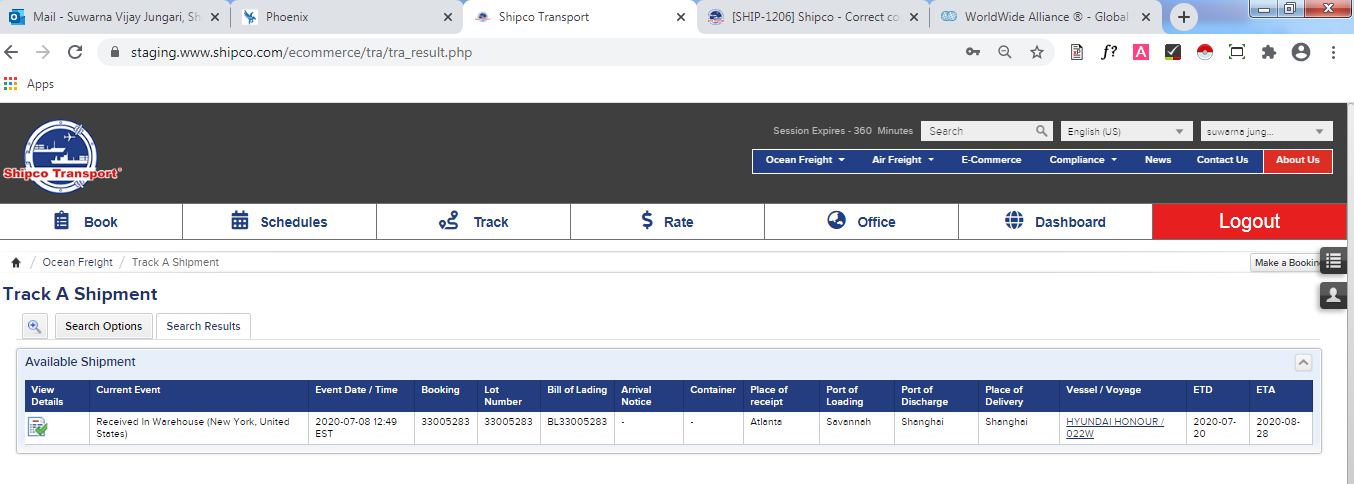Open the View Details icon for booking 33005283
Screen dimensions: 1354x484
(38, 427)
